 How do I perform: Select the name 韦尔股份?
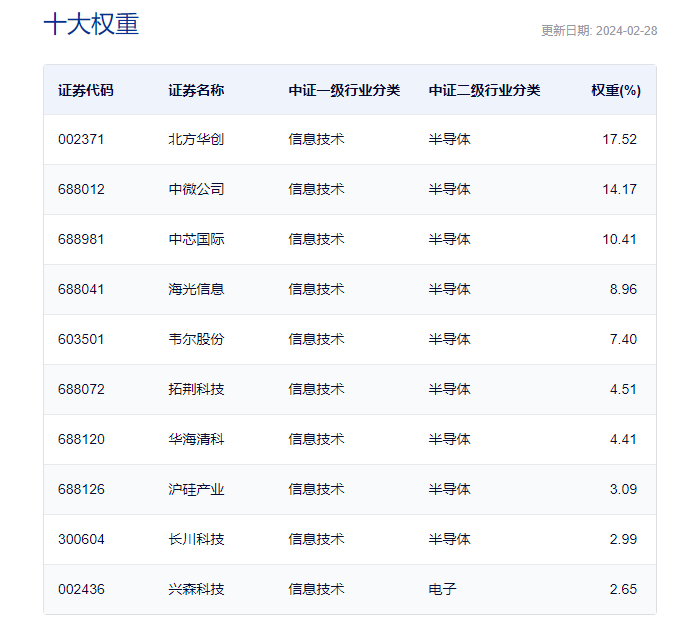click(196, 339)
